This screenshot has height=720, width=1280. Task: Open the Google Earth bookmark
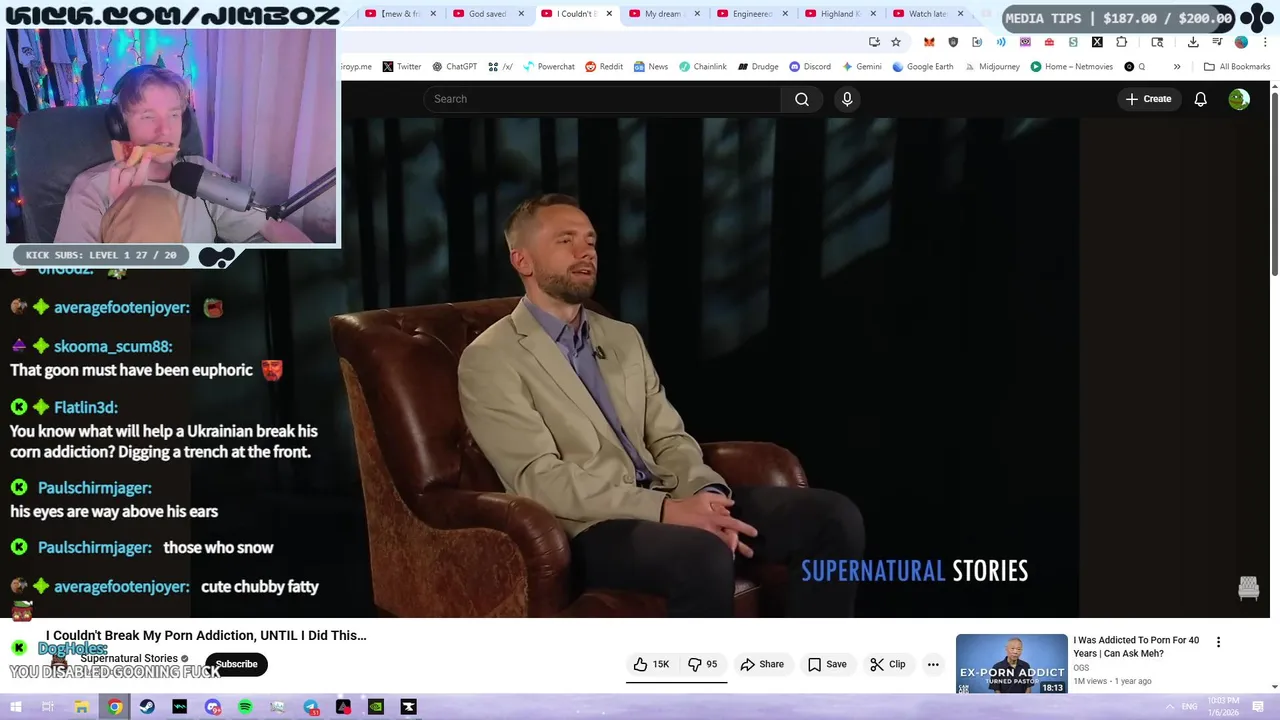pyautogui.click(x=923, y=67)
